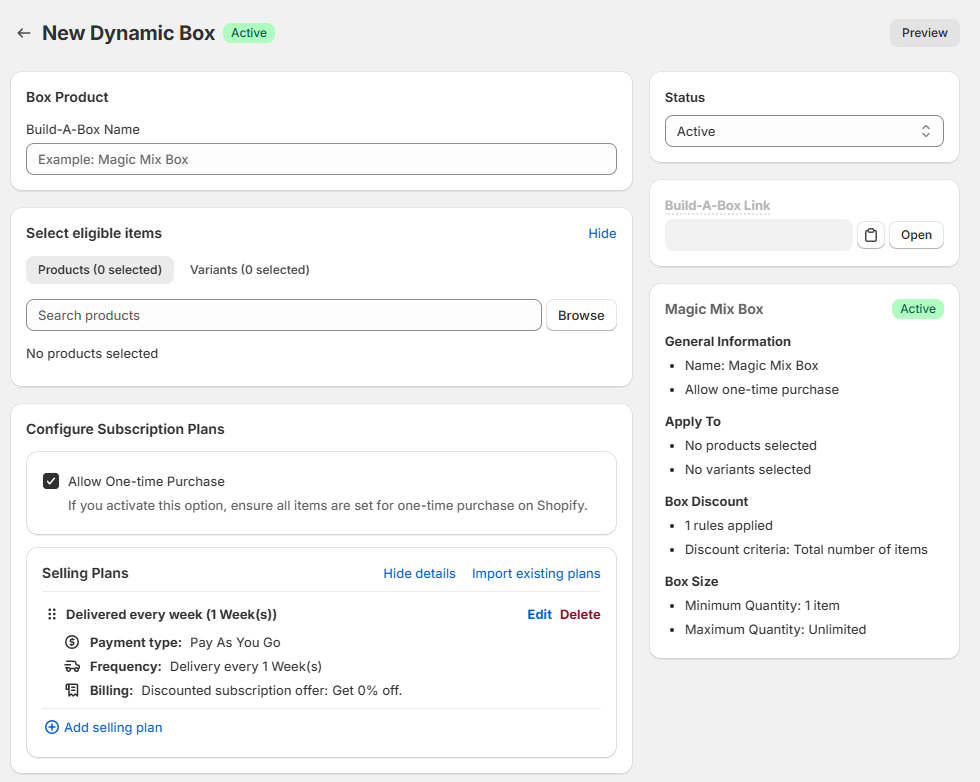The height and width of the screenshot is (782, 980).
Task: Click the drag handle on Delivered every week plan
Action: tap(51, 614)
